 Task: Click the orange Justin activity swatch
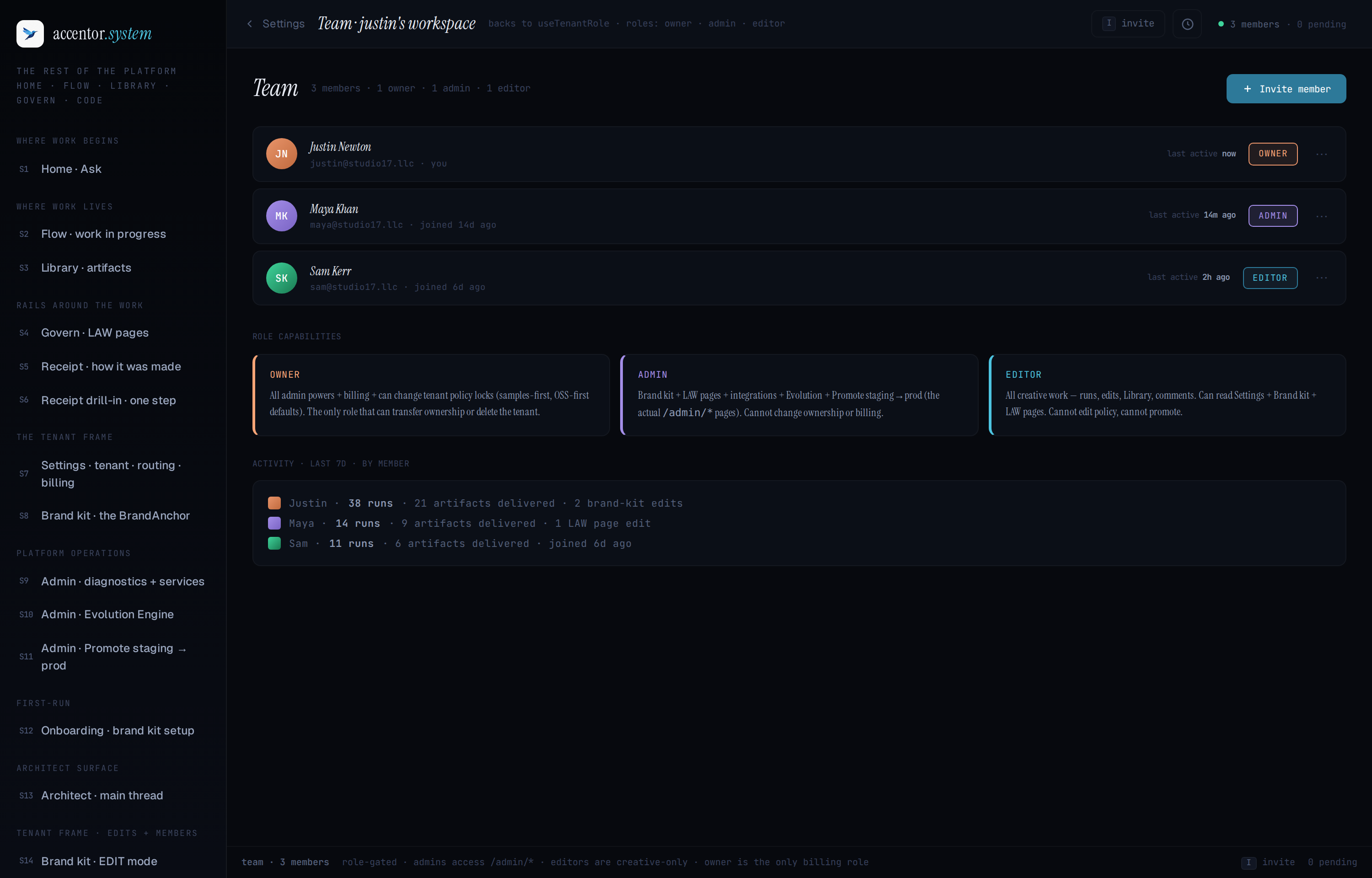274,503
